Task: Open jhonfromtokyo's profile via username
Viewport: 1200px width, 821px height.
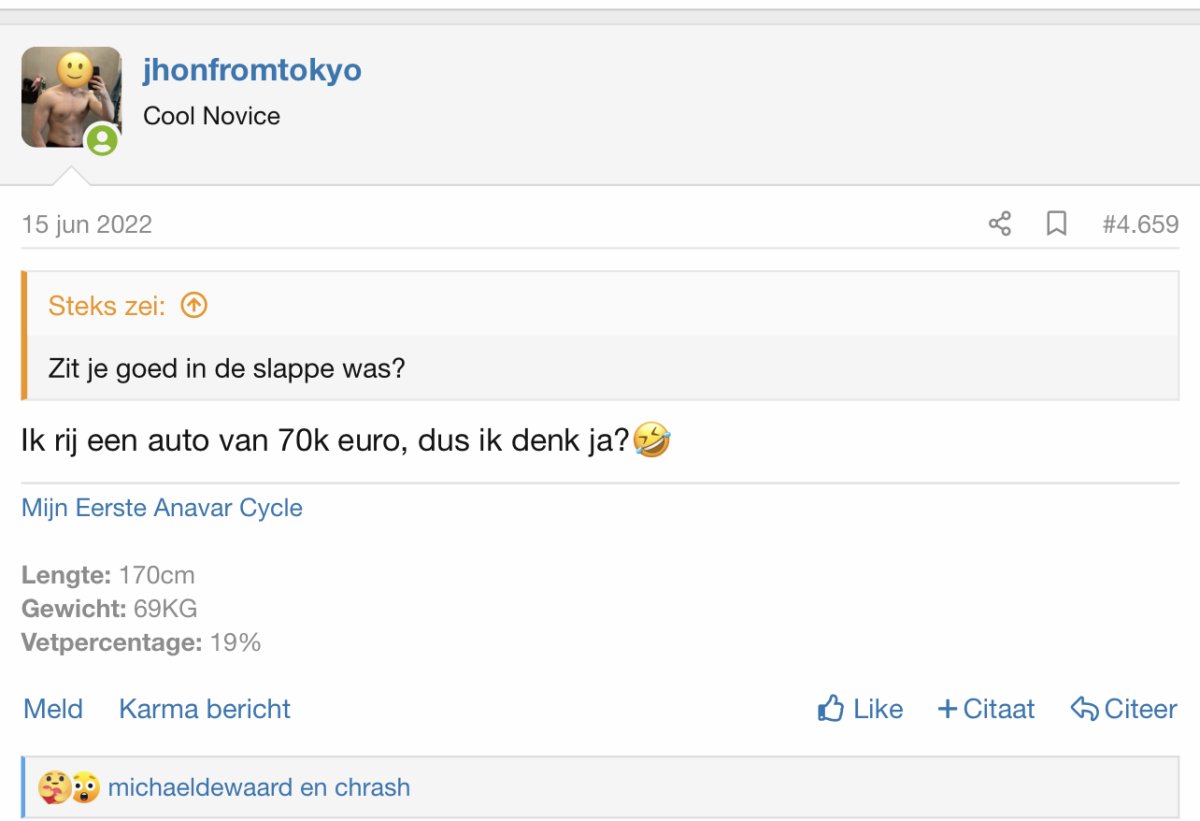Action: (x=252, y=71)
